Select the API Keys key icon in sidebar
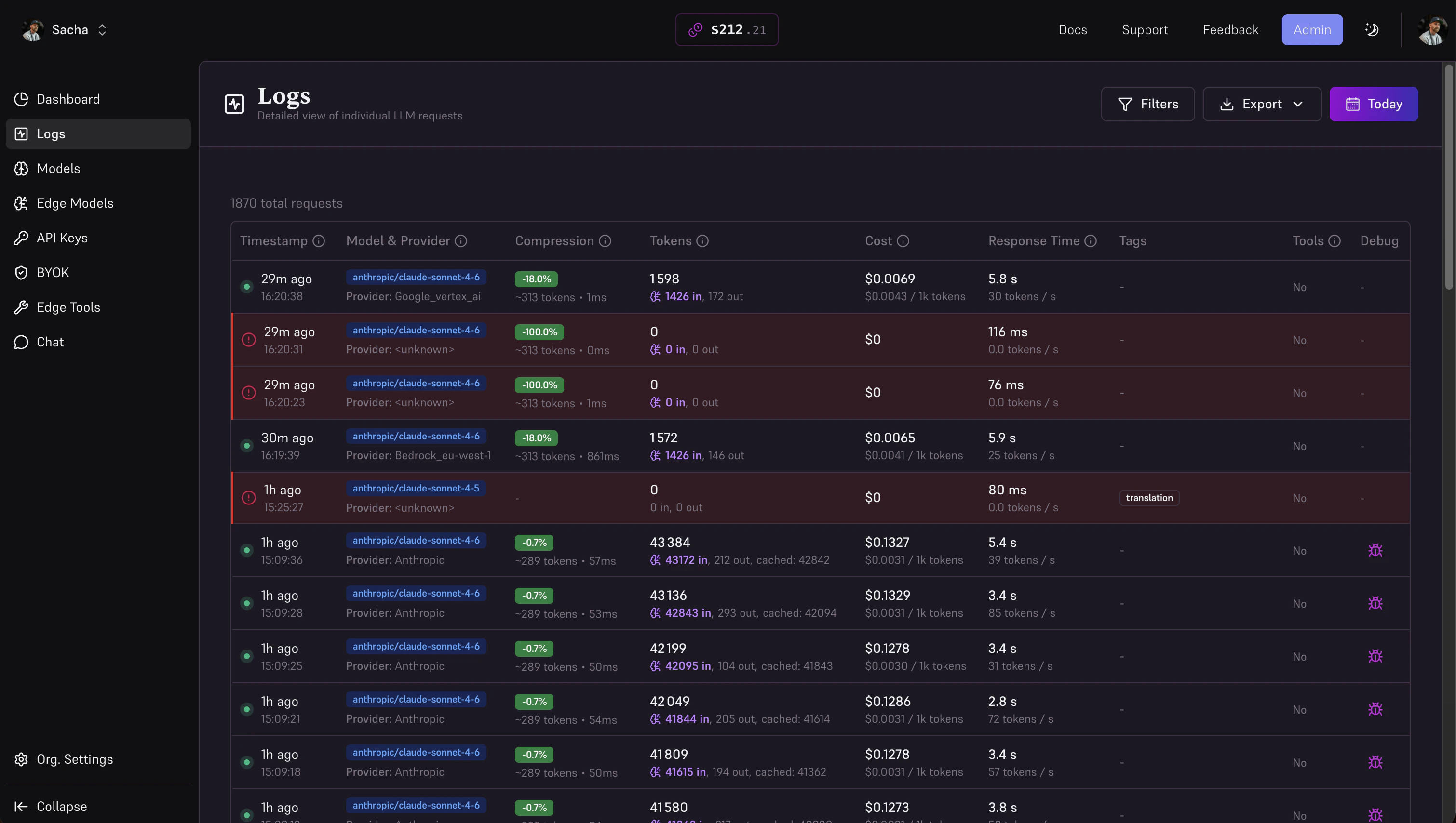This screenshot has height=823, width=1456. click(x=21, y=238)
